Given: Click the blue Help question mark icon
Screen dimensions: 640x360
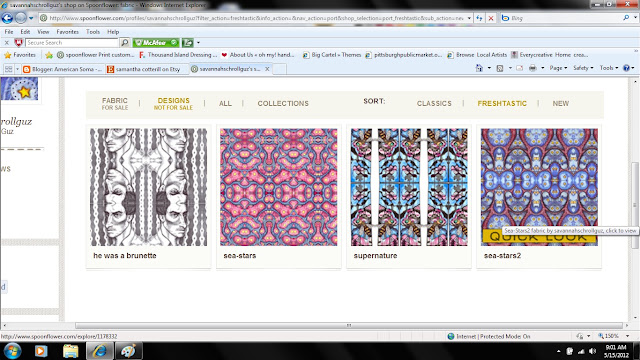Looking at the screenshot, I should pos(626,68).
